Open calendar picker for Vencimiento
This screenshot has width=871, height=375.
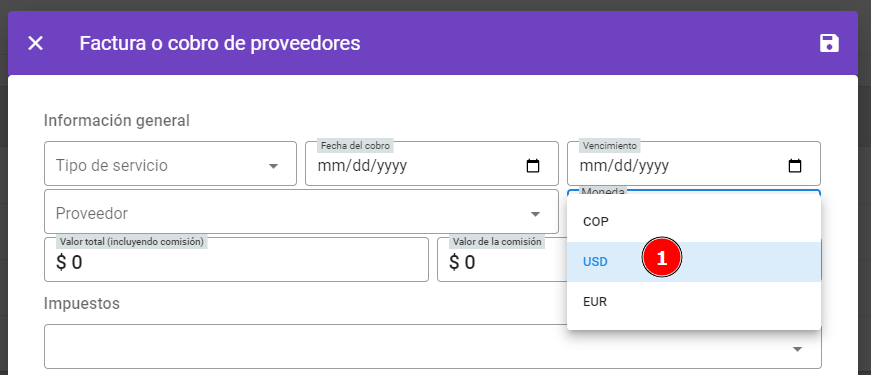pyautogui.click(x=795, y=166)
